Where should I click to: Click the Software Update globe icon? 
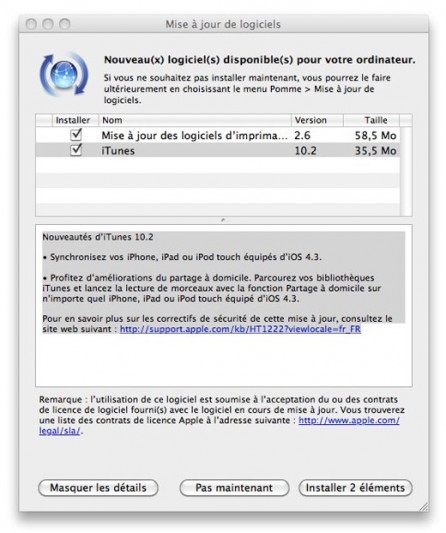(x=64, y=74)
